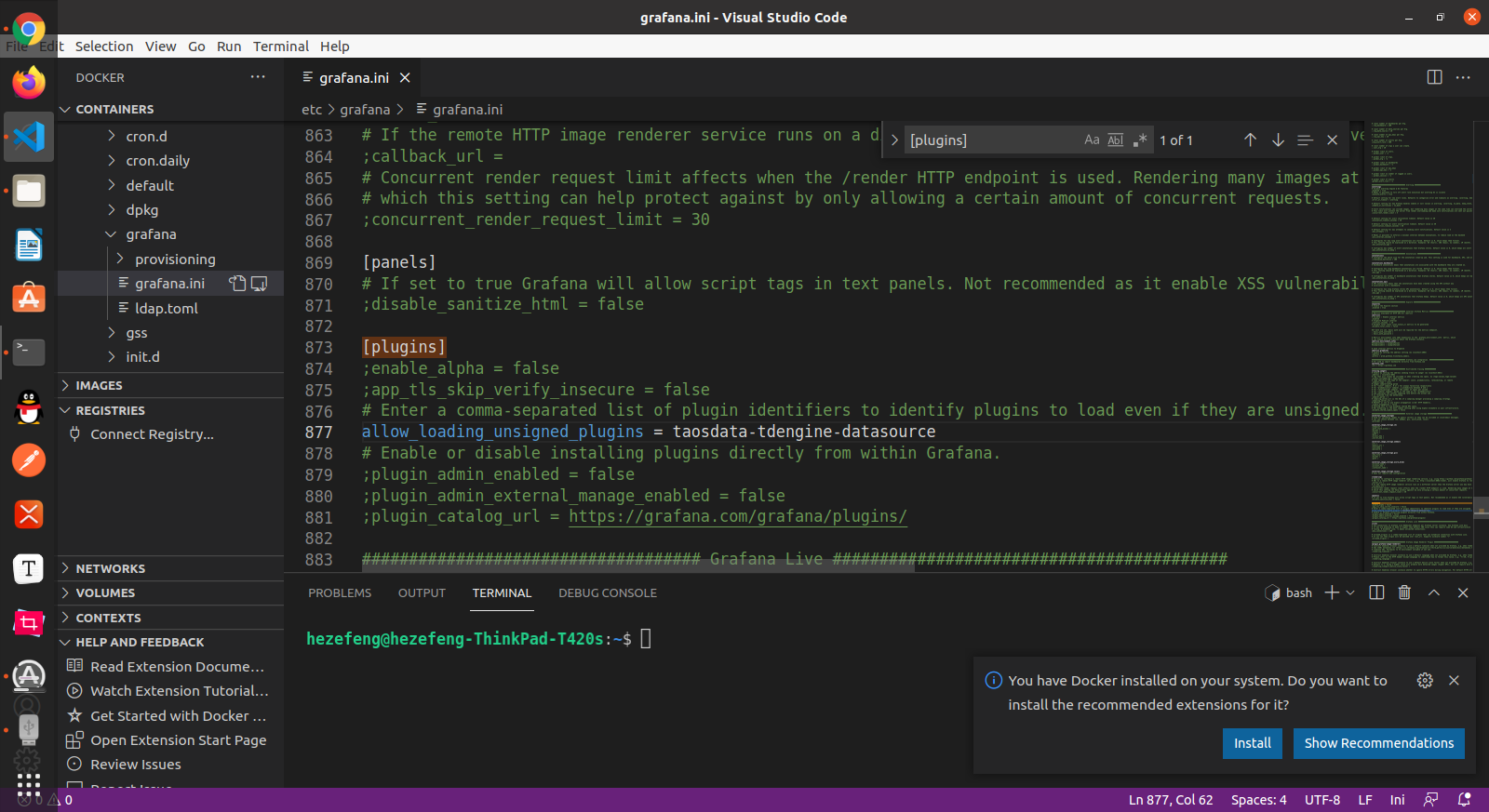1489x812 pixels.
Task: Kill the terminal with the trash icon
Action: coord(1404,592)
